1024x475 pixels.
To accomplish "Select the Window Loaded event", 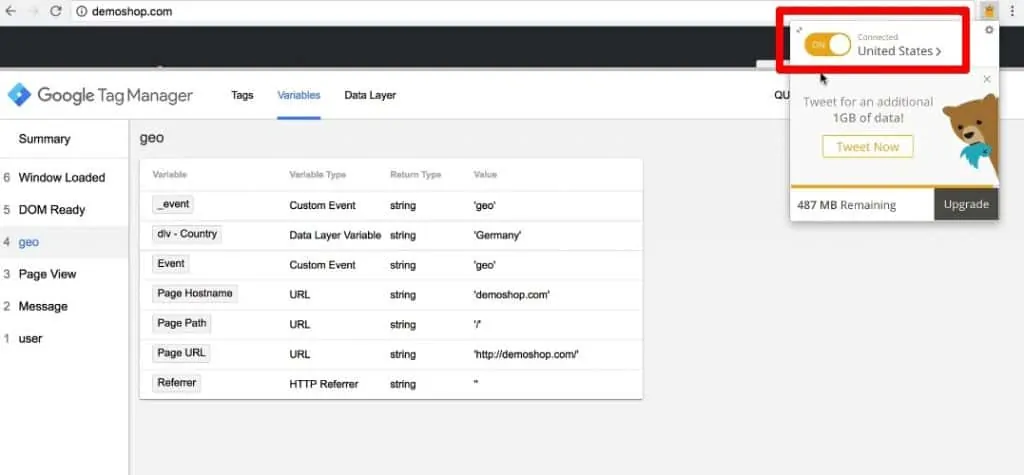I will 64,178.
